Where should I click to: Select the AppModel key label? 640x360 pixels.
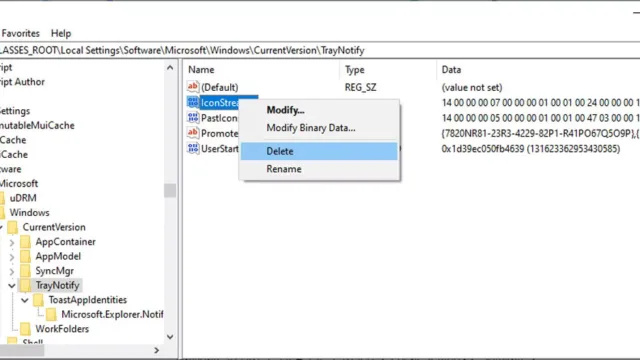(58, 257)
